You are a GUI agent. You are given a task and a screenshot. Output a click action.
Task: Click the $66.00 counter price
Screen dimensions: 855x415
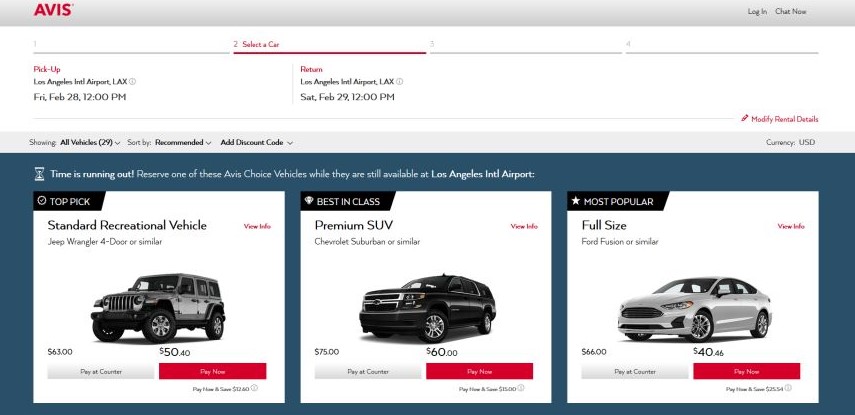(x=594, y=352)
